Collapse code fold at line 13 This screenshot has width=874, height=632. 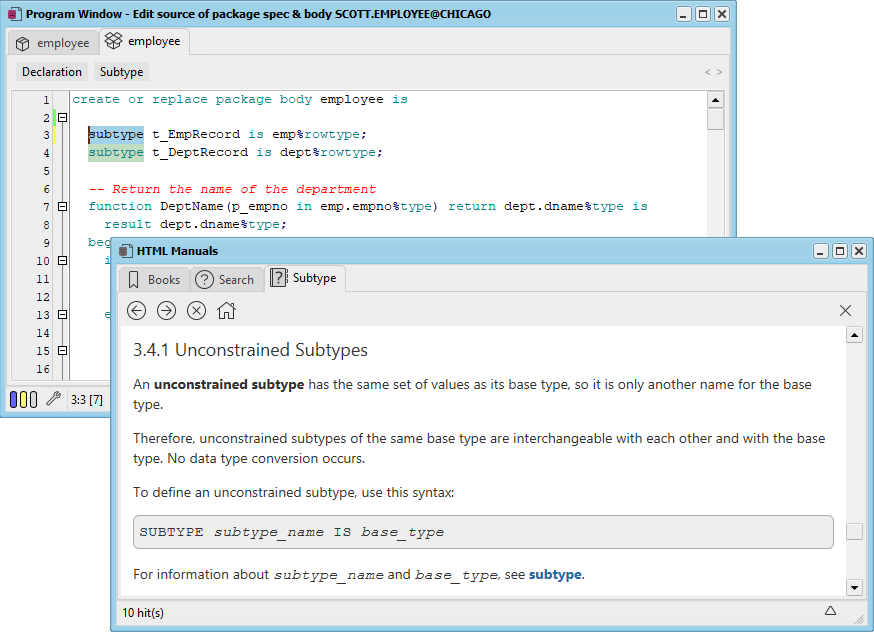(x=62, y=314)
